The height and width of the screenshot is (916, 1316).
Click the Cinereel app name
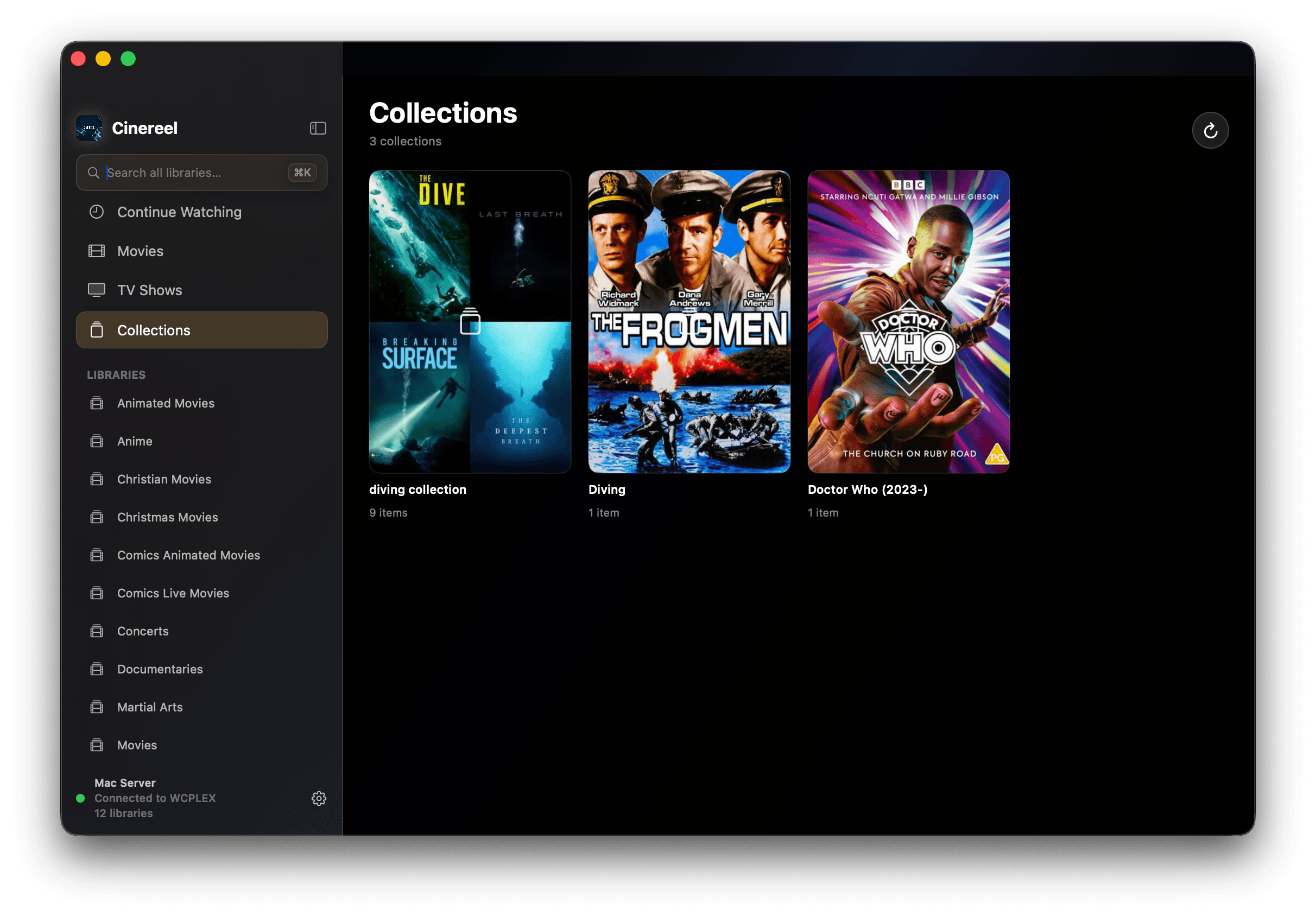coord(144,128)
